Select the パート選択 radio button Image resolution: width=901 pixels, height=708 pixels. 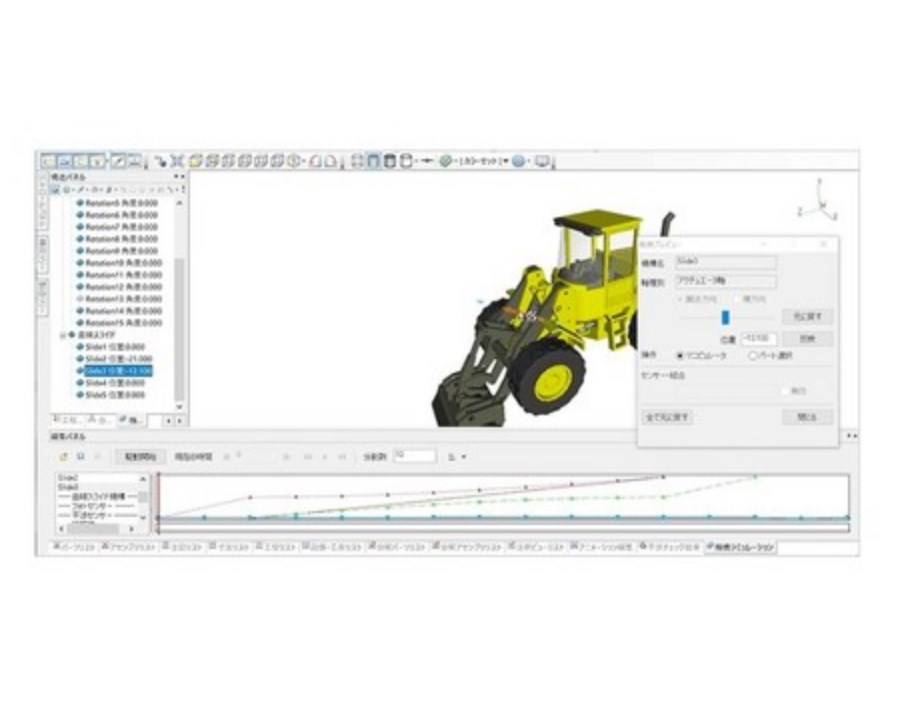[x=753, y=356]
